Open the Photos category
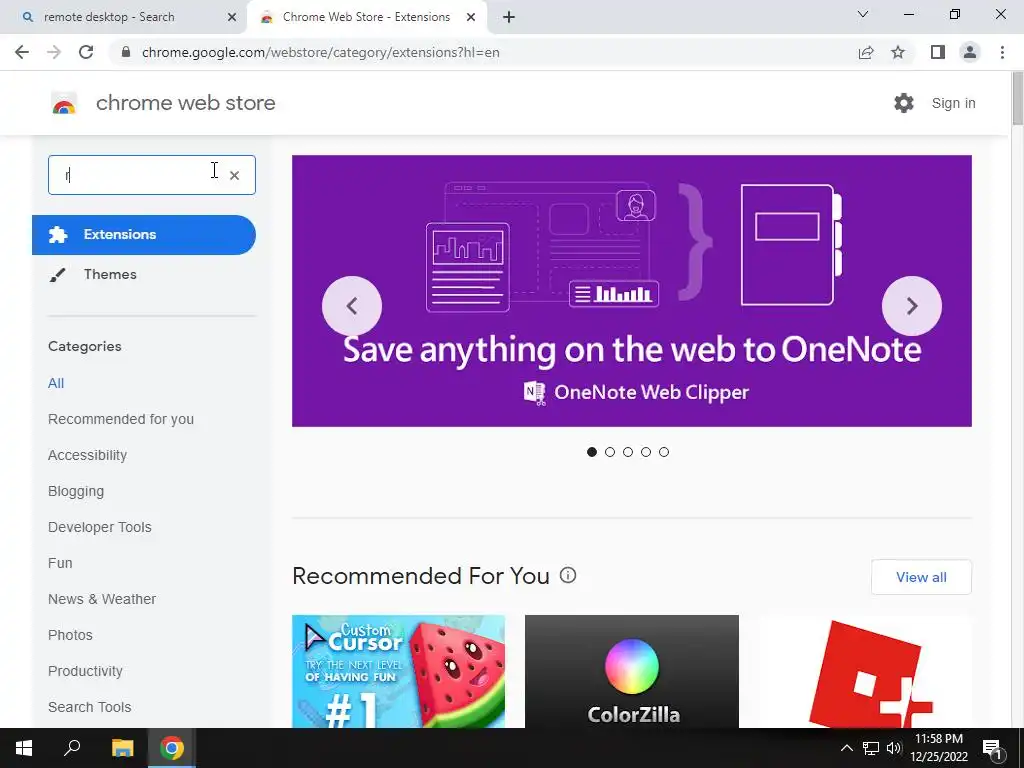Screen dimensions: 1024x768 [71, 635]
